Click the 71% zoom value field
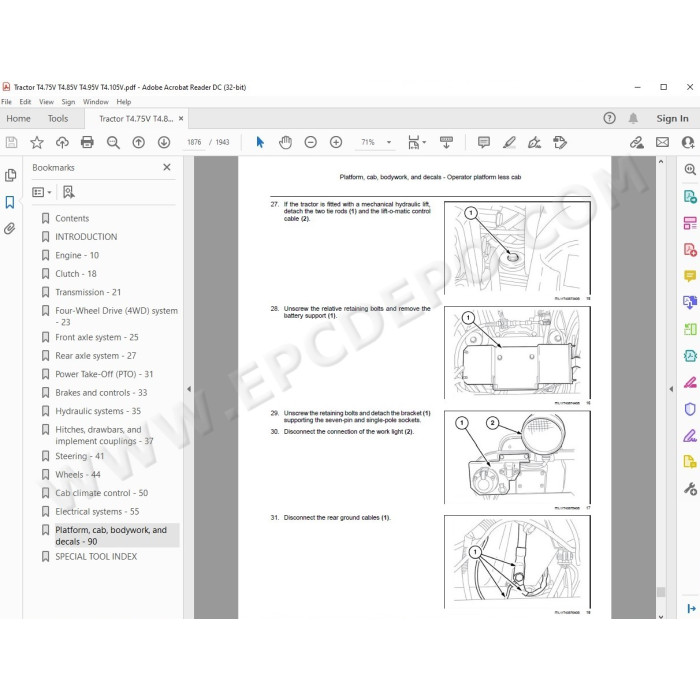This screenshot has height=700, width=700. pyautogui.click(x=368, y=142)
